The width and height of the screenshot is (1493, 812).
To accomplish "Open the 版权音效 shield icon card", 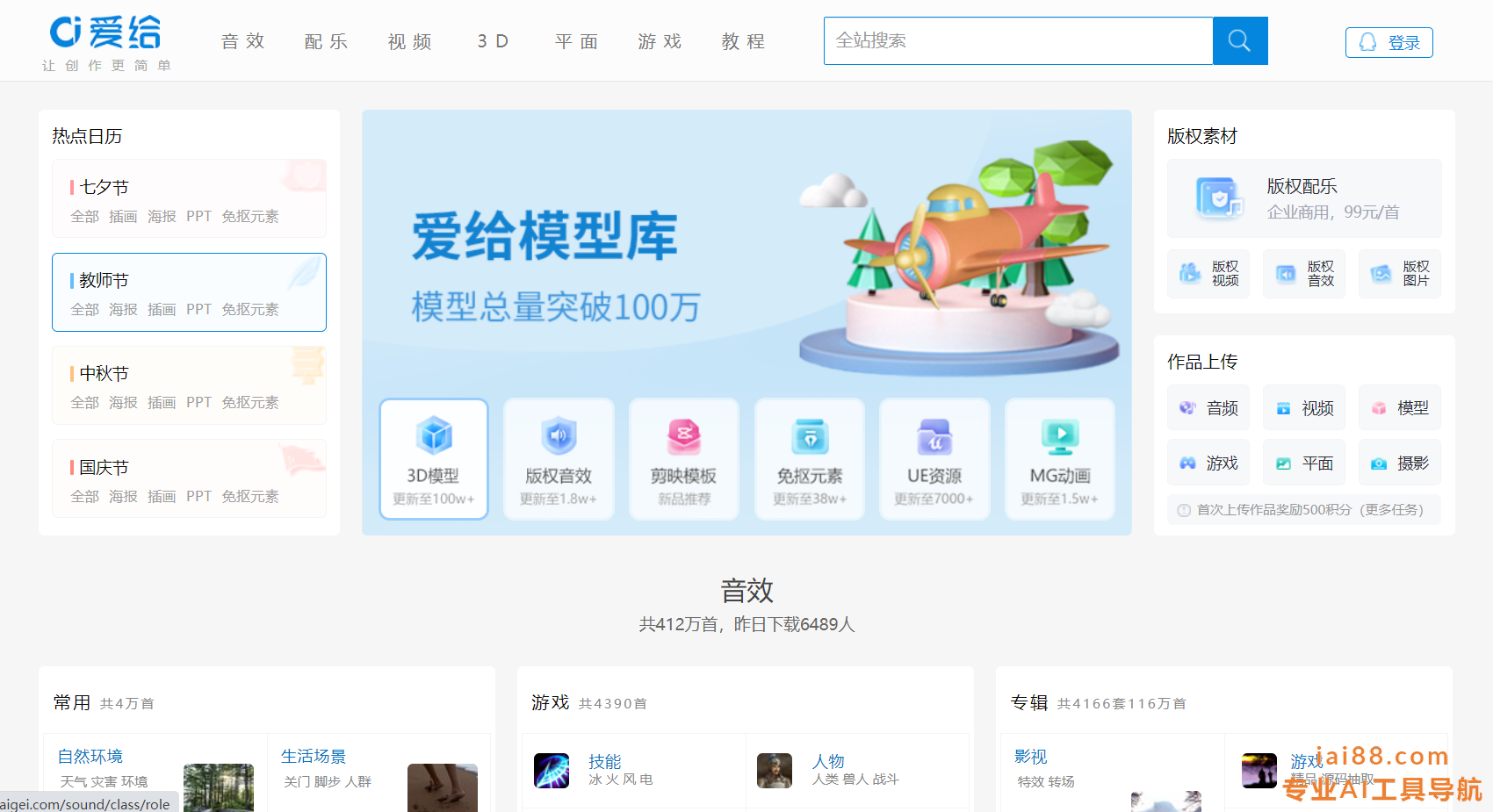I will (559, 458).
